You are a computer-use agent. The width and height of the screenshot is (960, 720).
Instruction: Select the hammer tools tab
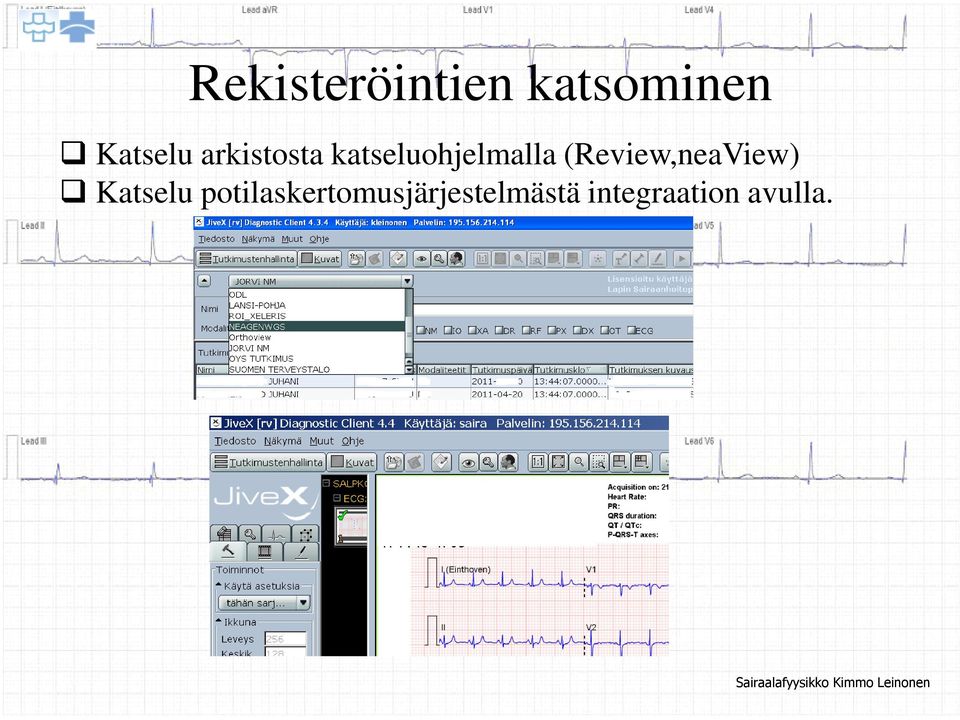pyautogui.click(x=228, y=552)
